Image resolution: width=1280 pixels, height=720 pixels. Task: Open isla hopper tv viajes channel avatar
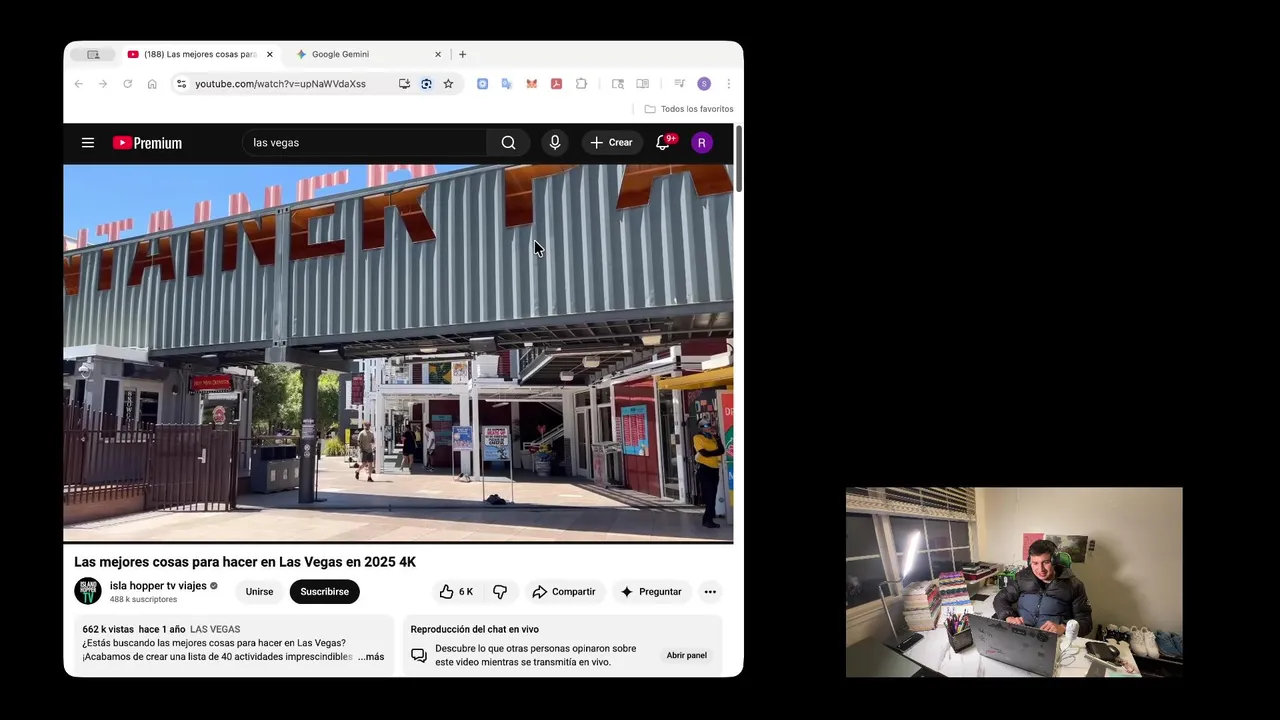tap(88, 591)
